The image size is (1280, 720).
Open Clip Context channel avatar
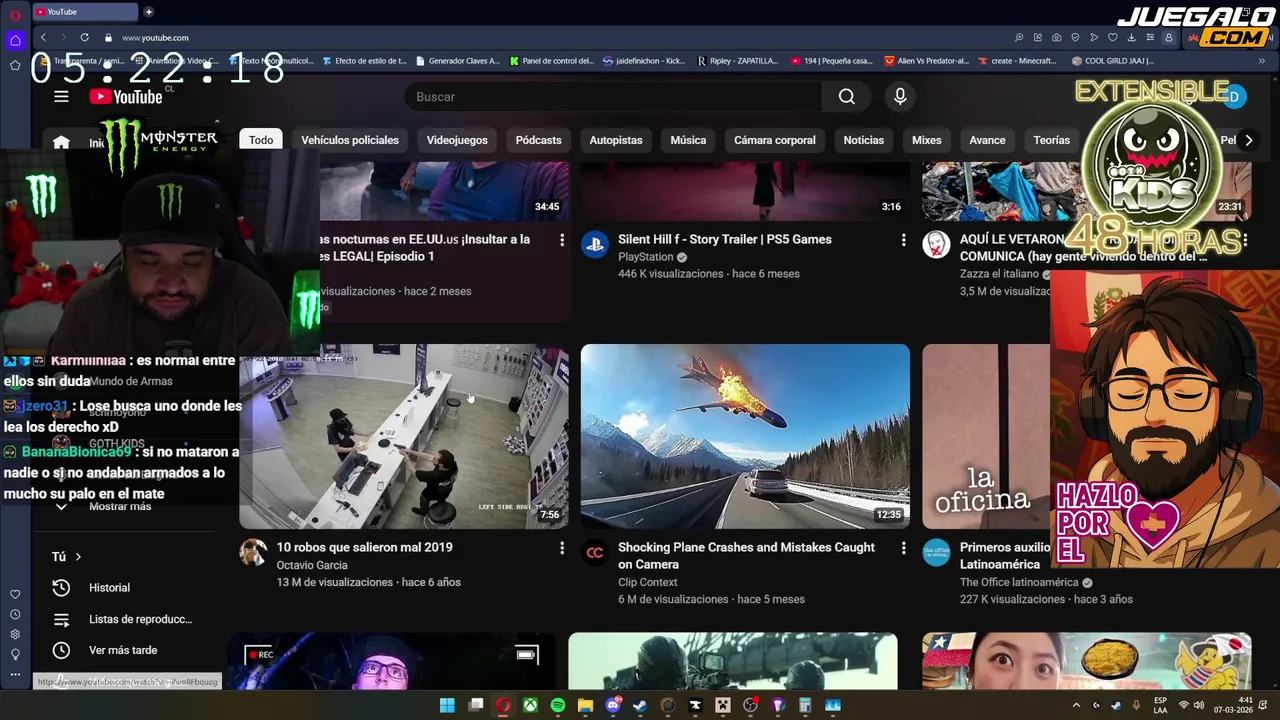click(595, 552)
